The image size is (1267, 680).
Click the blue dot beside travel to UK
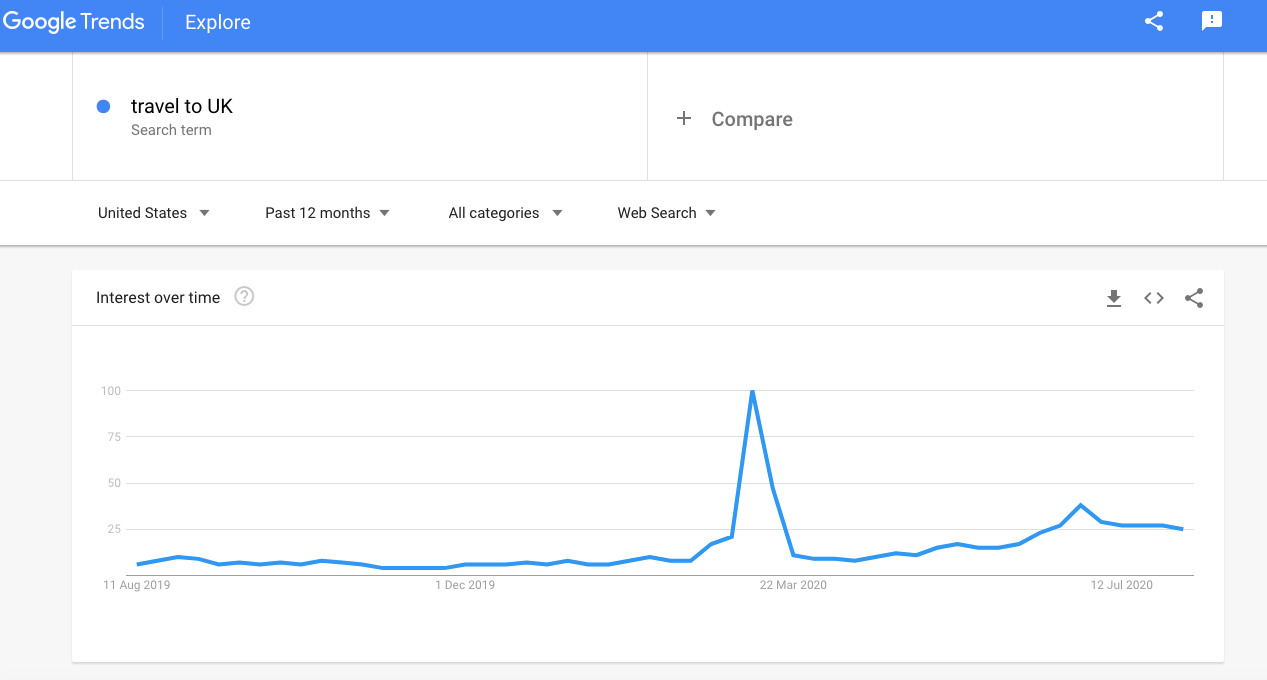pyautogui.click(x=103, y=107)
